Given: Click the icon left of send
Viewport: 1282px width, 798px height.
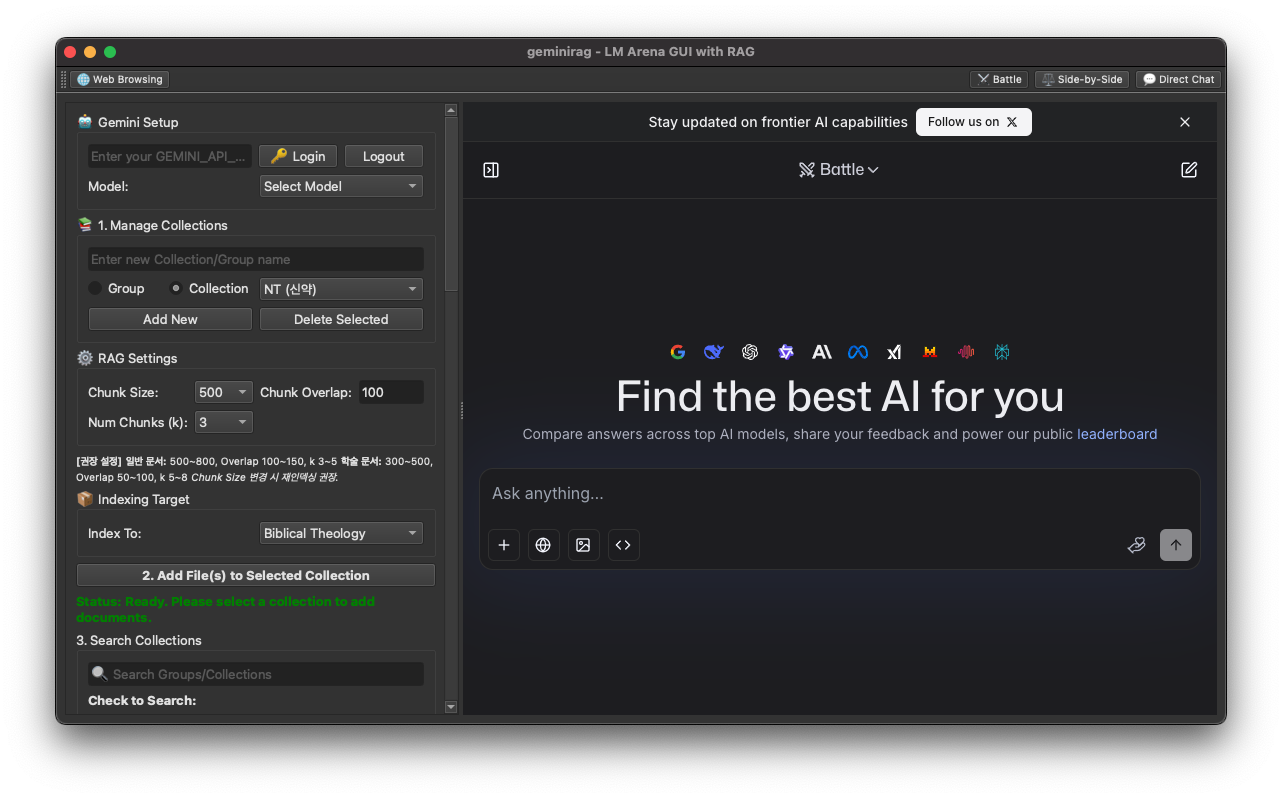Looking at the screenshot, I should point(1136,545).
